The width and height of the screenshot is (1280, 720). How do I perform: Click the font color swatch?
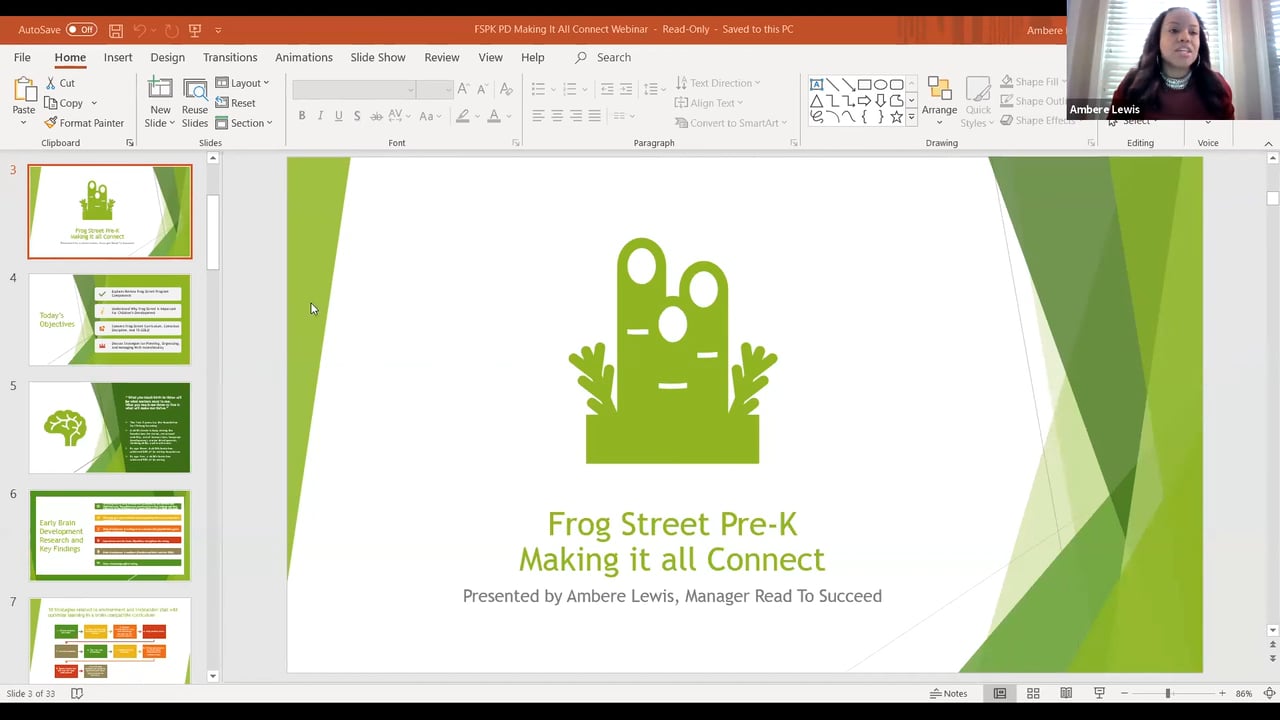tap(493, 116)
